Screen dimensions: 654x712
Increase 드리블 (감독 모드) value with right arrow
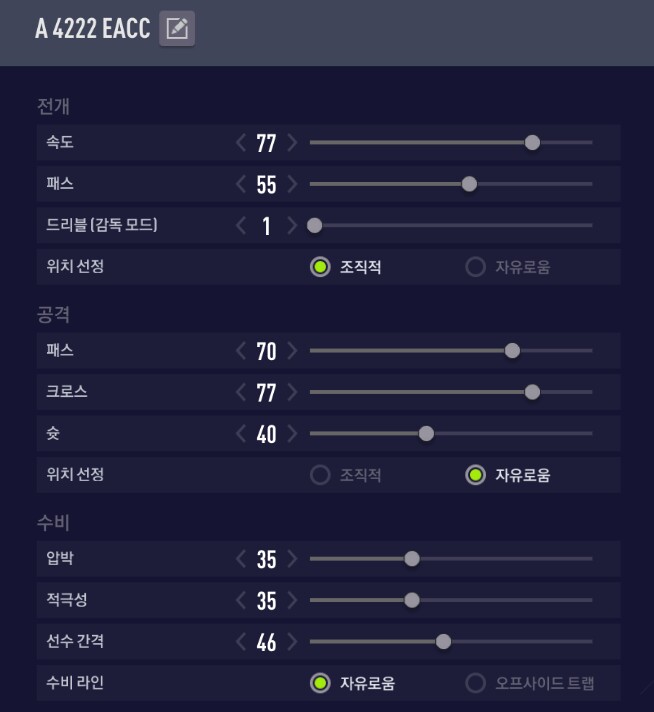point(292,226)
